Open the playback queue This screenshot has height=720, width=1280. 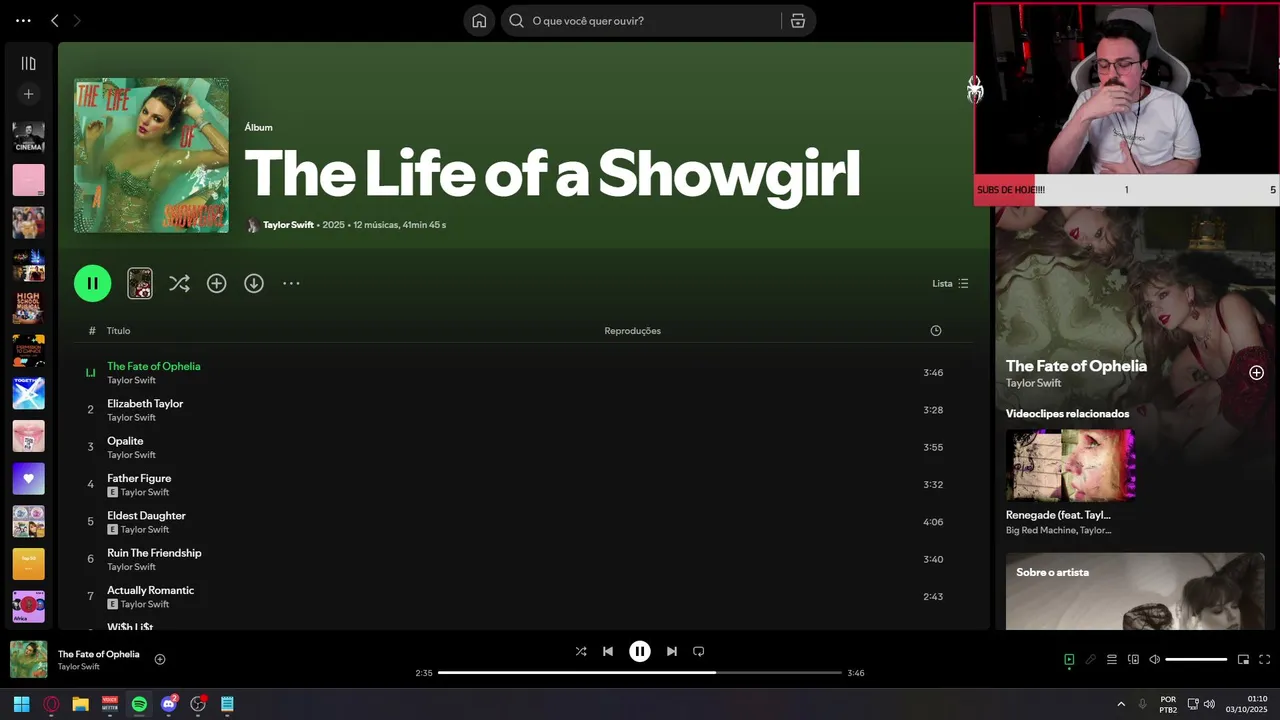click(1112, 659)
